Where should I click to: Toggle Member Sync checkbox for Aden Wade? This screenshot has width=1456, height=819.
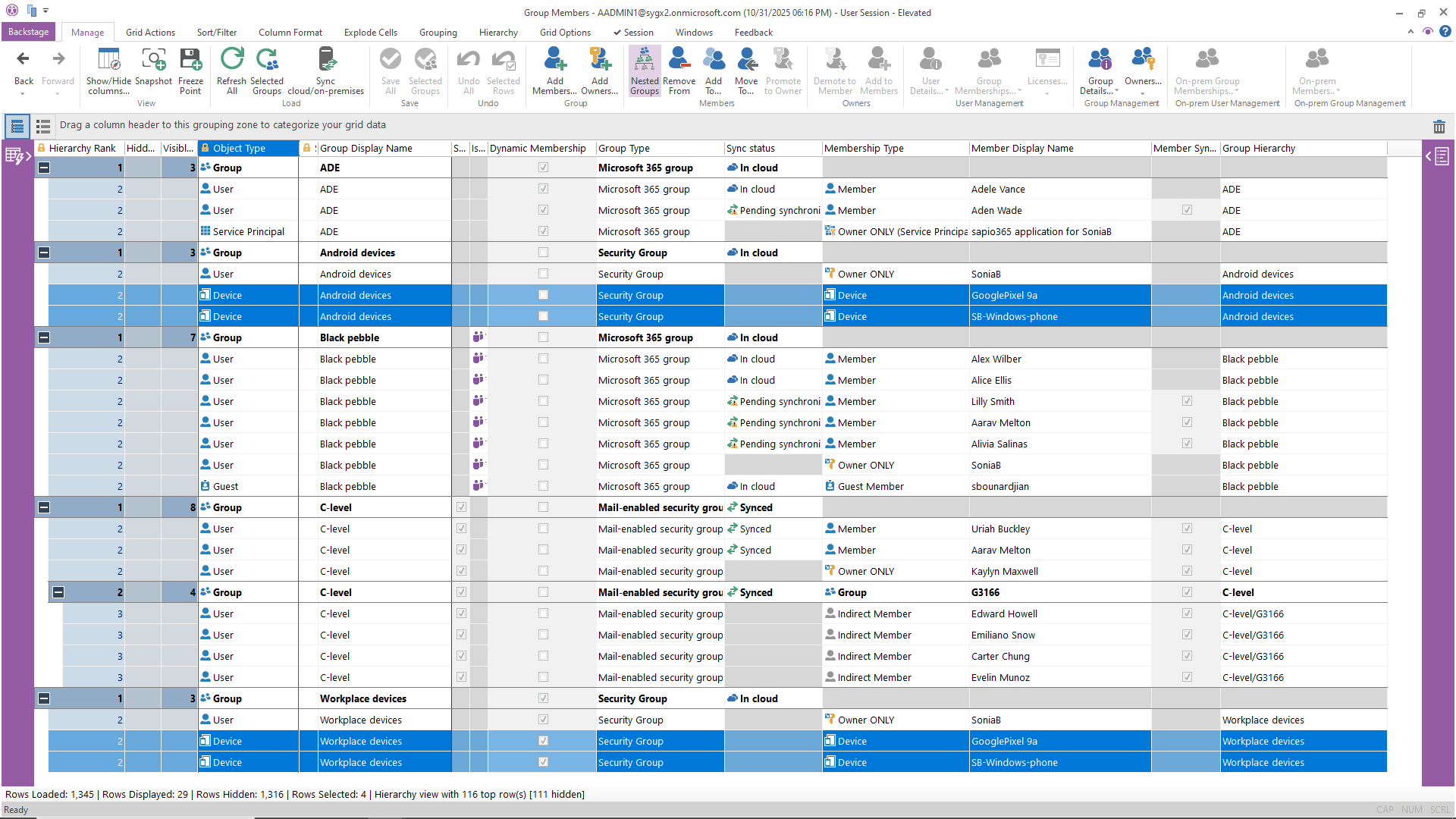point(1187,210)
